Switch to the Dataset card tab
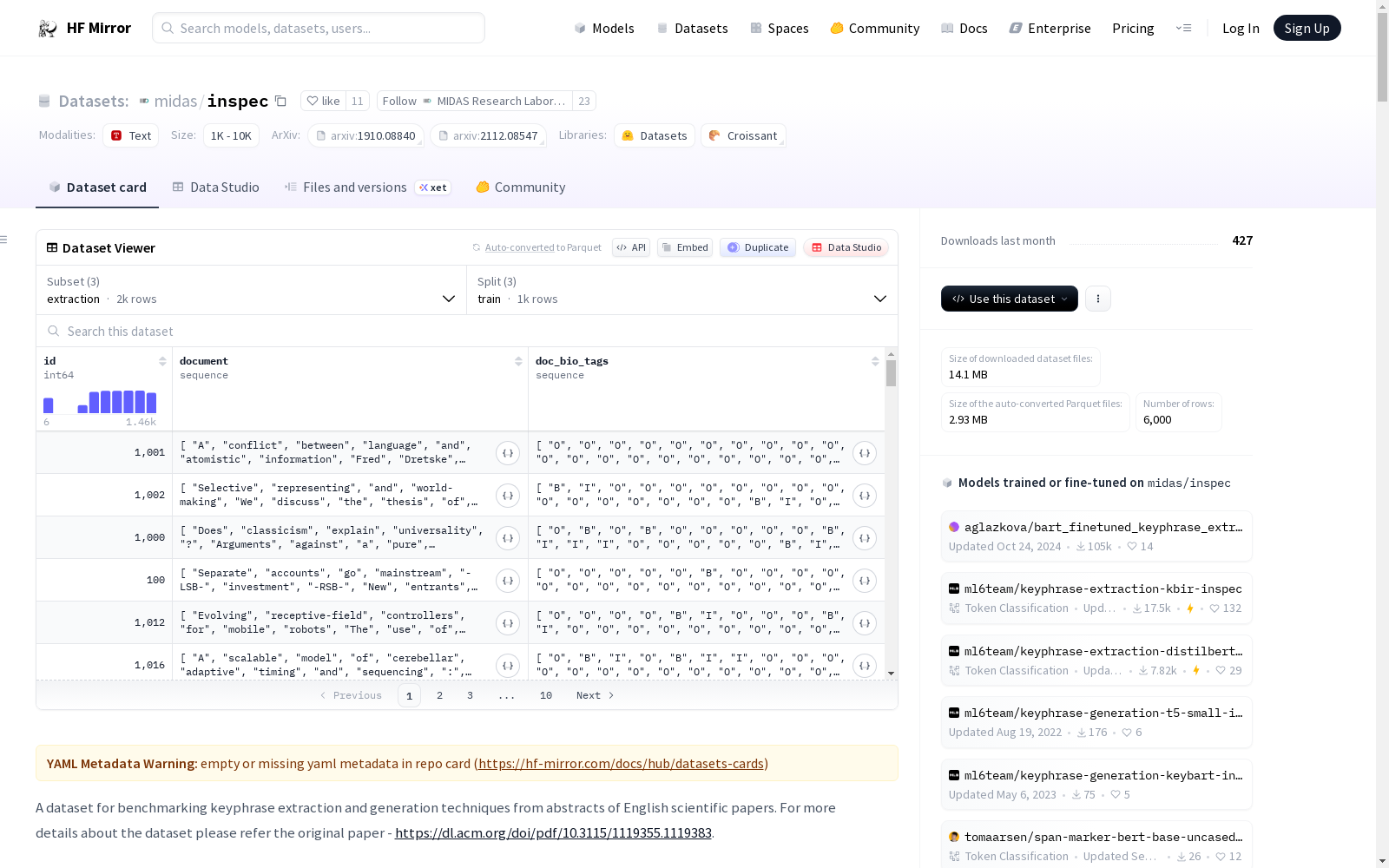 pyautogui.click(x=97, y=187)
